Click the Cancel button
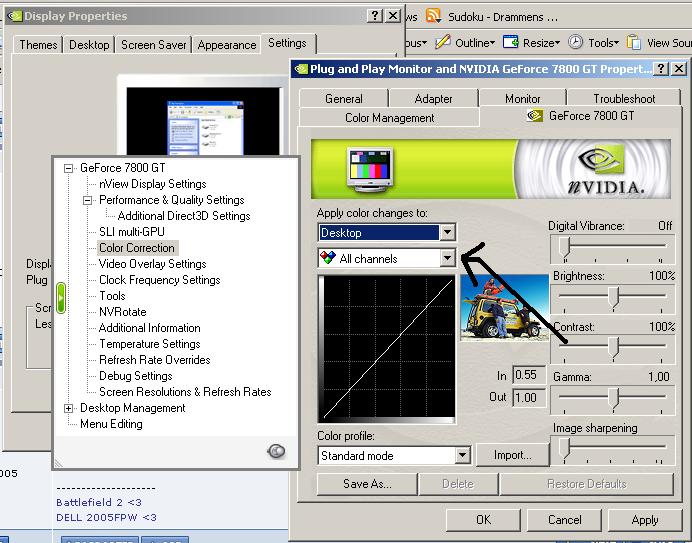 point(564,520)
